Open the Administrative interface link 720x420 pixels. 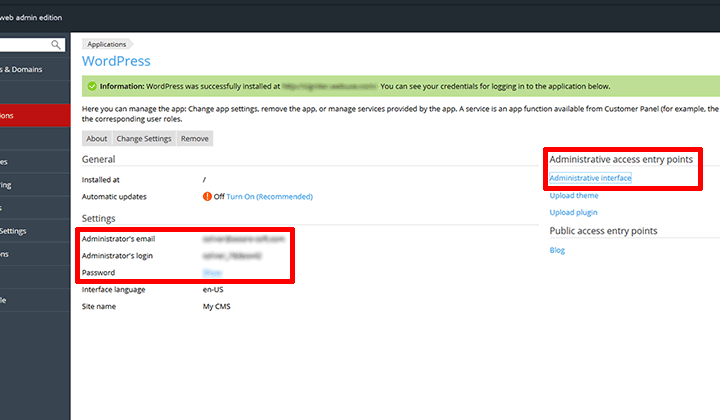coord(590,178)
